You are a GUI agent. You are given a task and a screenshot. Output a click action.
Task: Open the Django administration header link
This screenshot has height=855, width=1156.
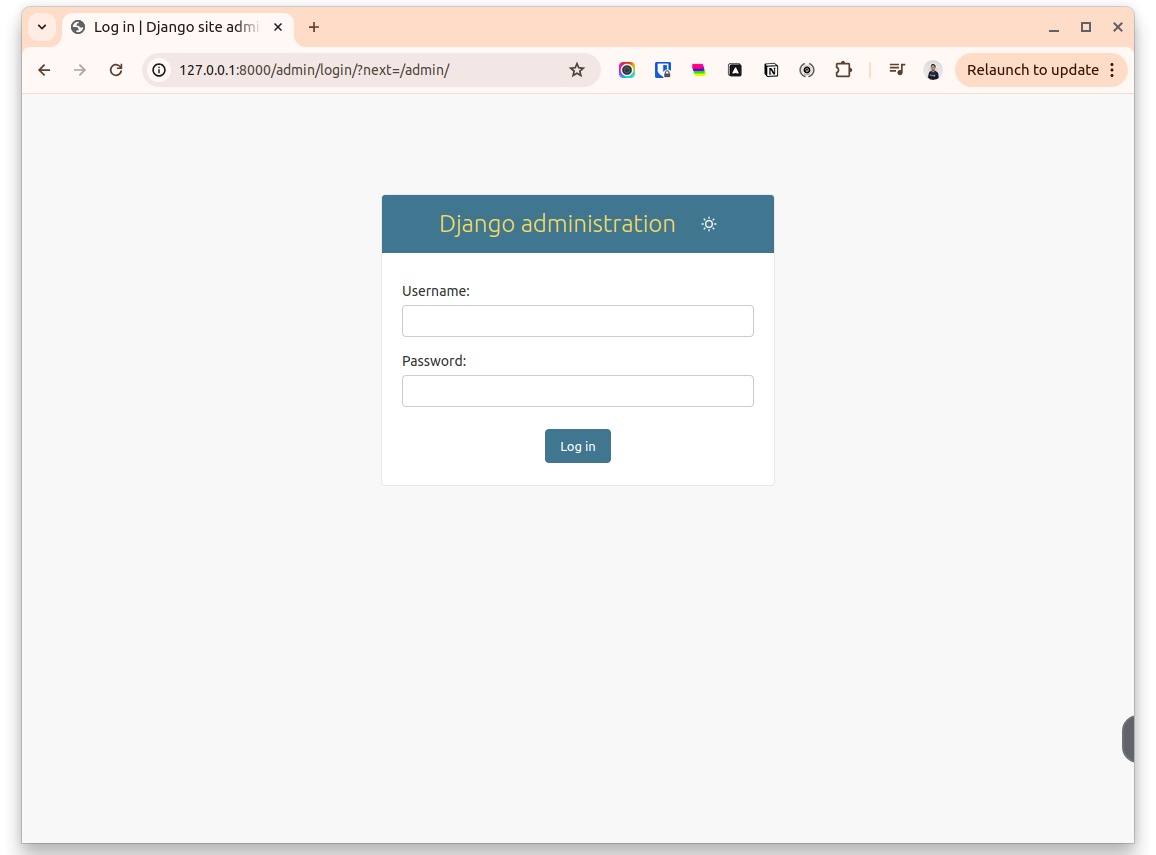pos(557,223)
